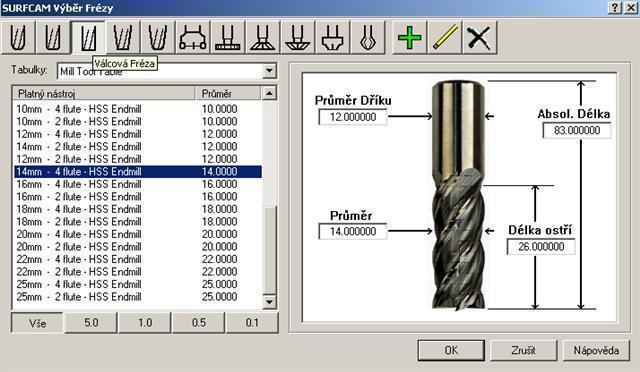Toggle the 0.5 increment filter button
This screenshot has width=640, height=372.
click(x=199, y=323)
